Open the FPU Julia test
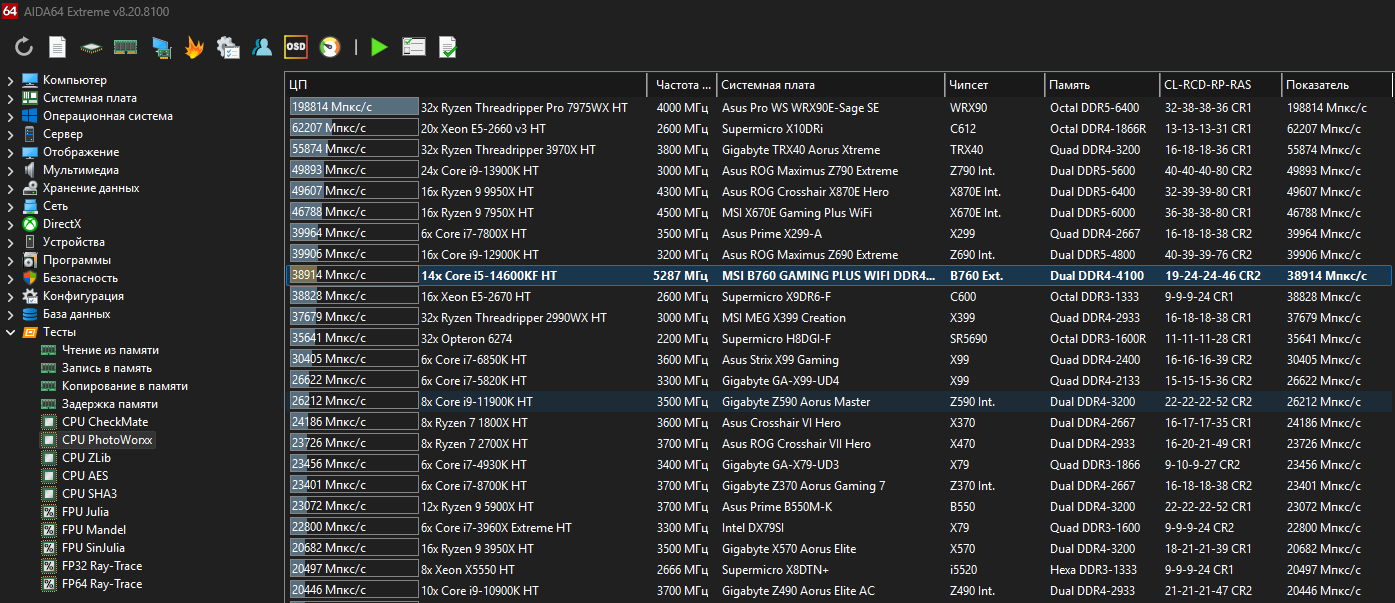This screenshot has height=603, width=1395. pos(85,512)
